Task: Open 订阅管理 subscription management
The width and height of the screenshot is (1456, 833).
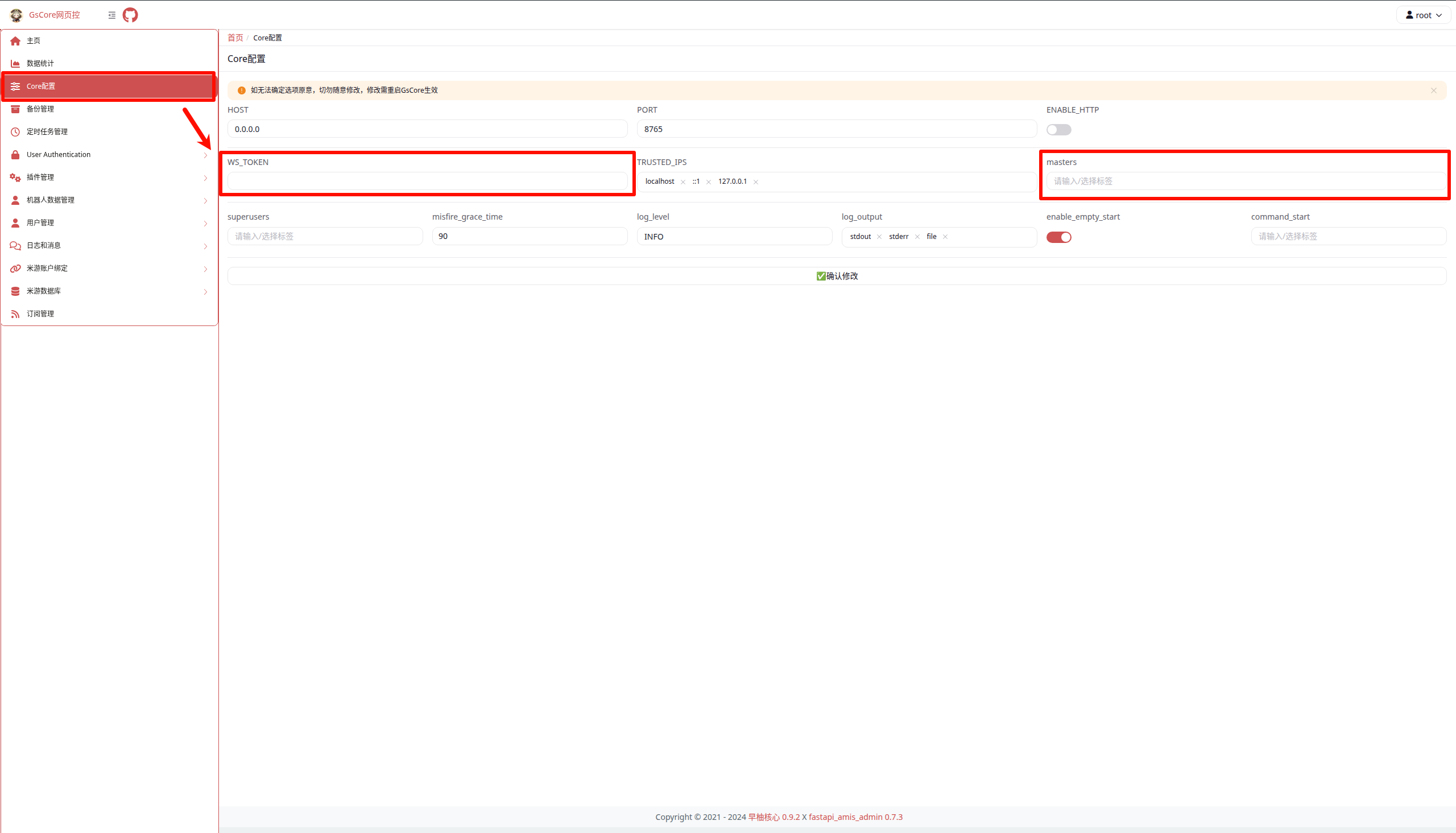Action: pos(40,314)
